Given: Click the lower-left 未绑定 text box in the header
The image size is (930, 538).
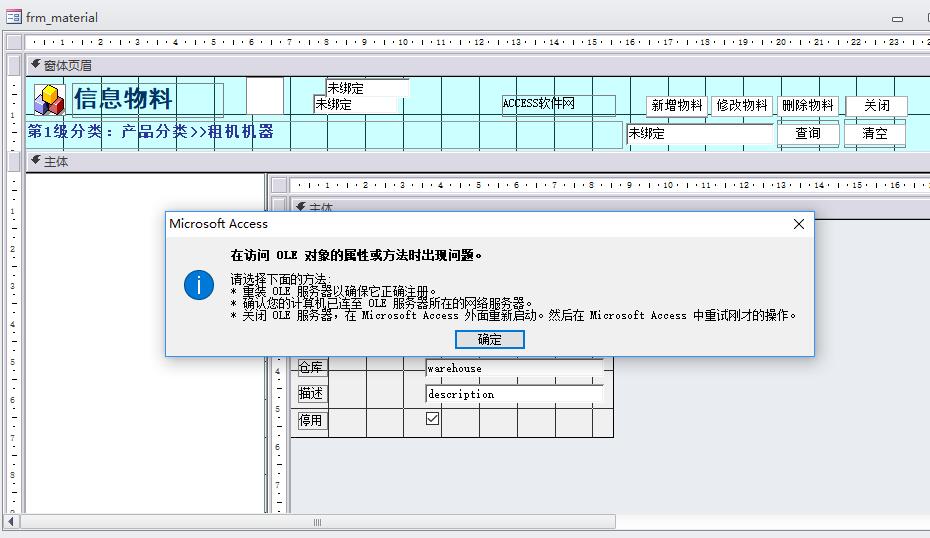Looking at the screenshot, I should point(355,105).
